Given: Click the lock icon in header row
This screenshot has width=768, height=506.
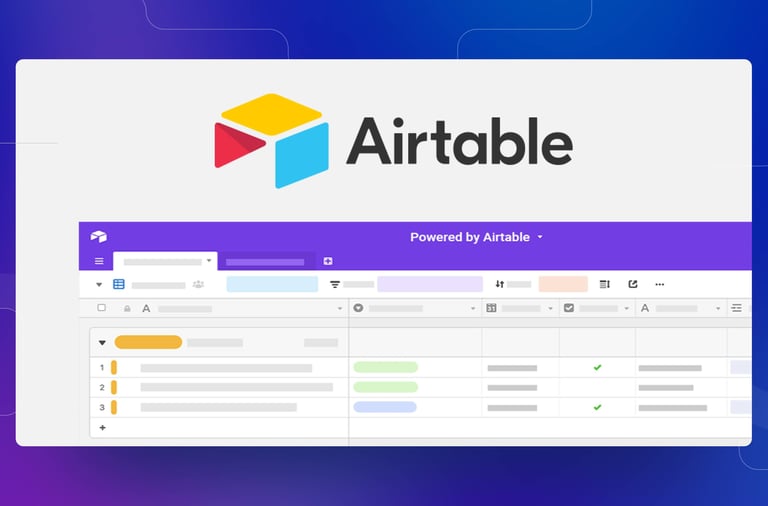Looking at the screenshot, I should 127,309.
